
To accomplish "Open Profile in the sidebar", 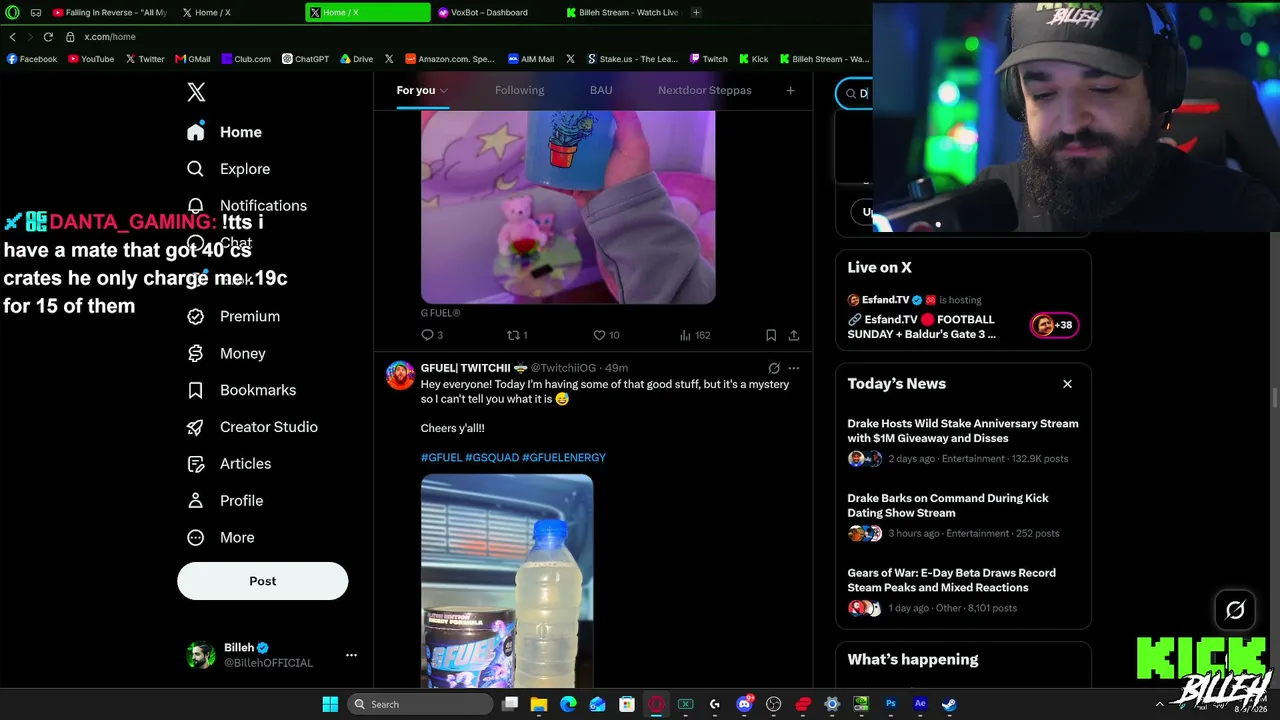I will point(225,501).
